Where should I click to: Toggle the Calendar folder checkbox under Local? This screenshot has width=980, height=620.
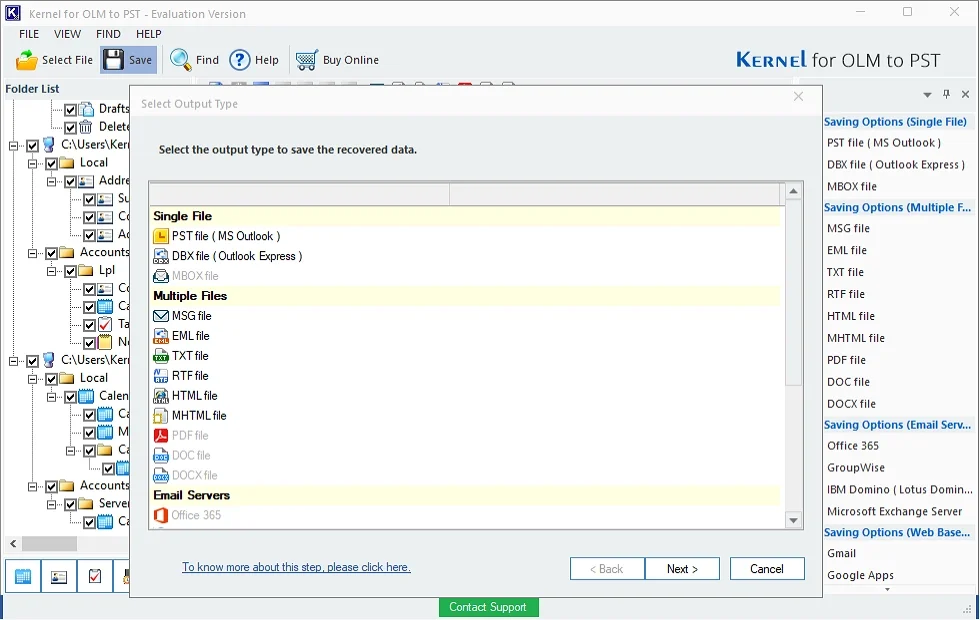(x=71, y=397)
